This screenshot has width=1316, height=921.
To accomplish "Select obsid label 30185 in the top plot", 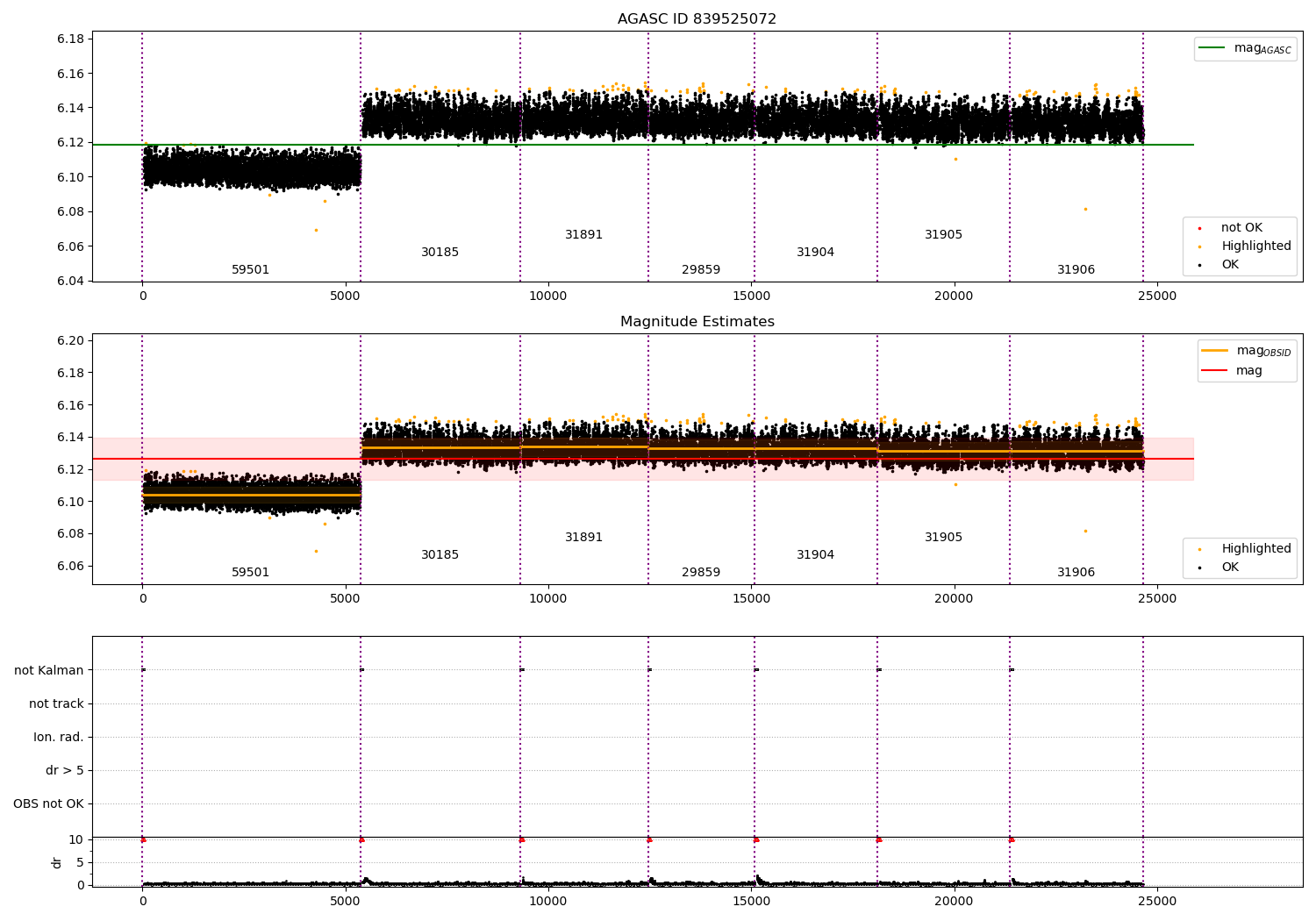I will tap(440, 253).
